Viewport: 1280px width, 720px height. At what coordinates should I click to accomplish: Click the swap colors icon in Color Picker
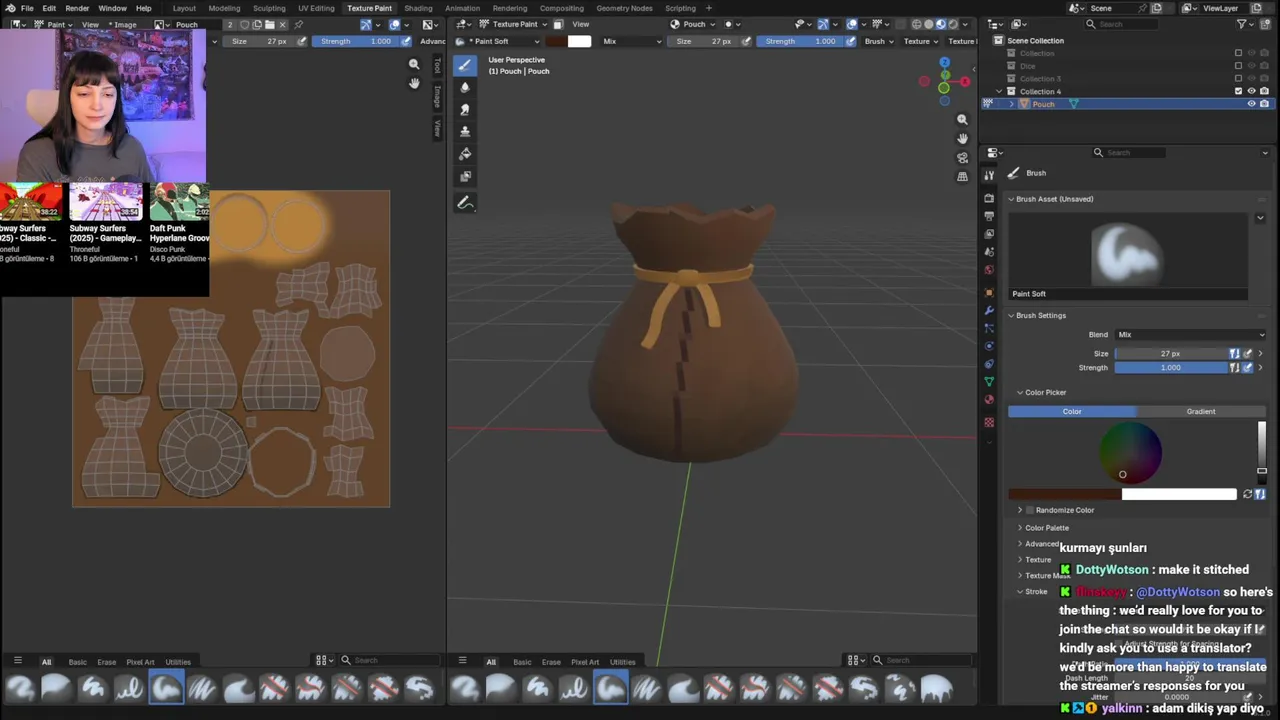[1247, 494]
